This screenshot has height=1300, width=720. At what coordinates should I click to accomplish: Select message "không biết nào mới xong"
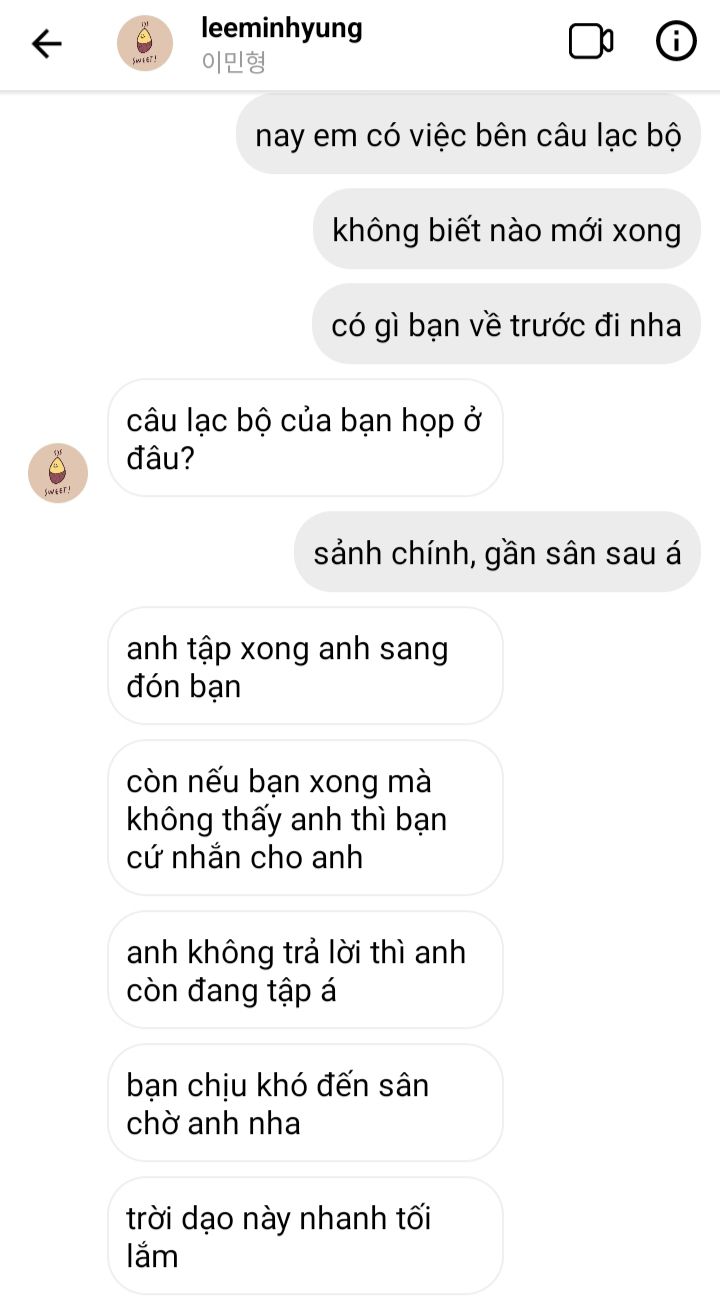pos(506,230)
